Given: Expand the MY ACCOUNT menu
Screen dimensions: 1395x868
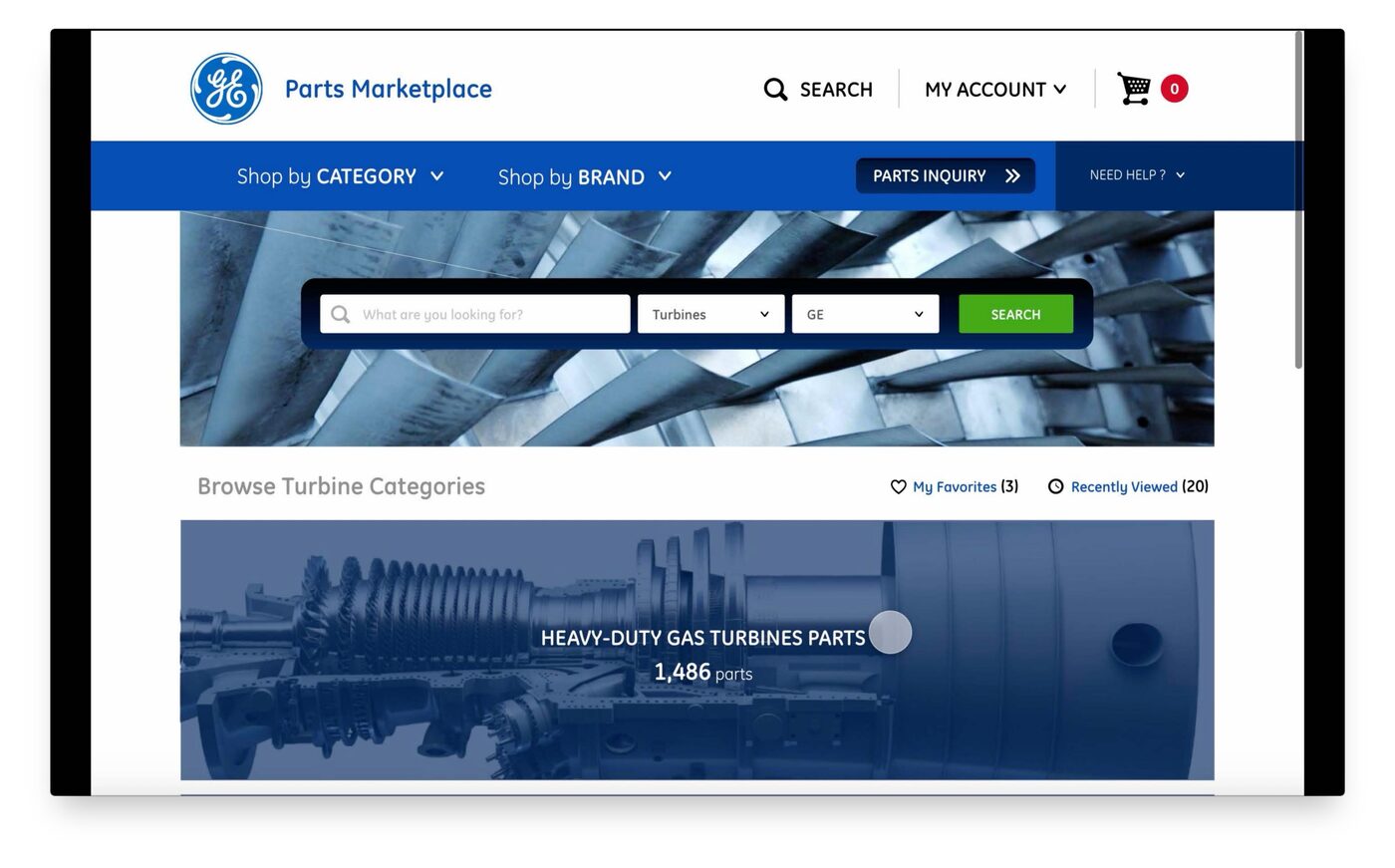Looking at the screenshot, I should point(995,90).
